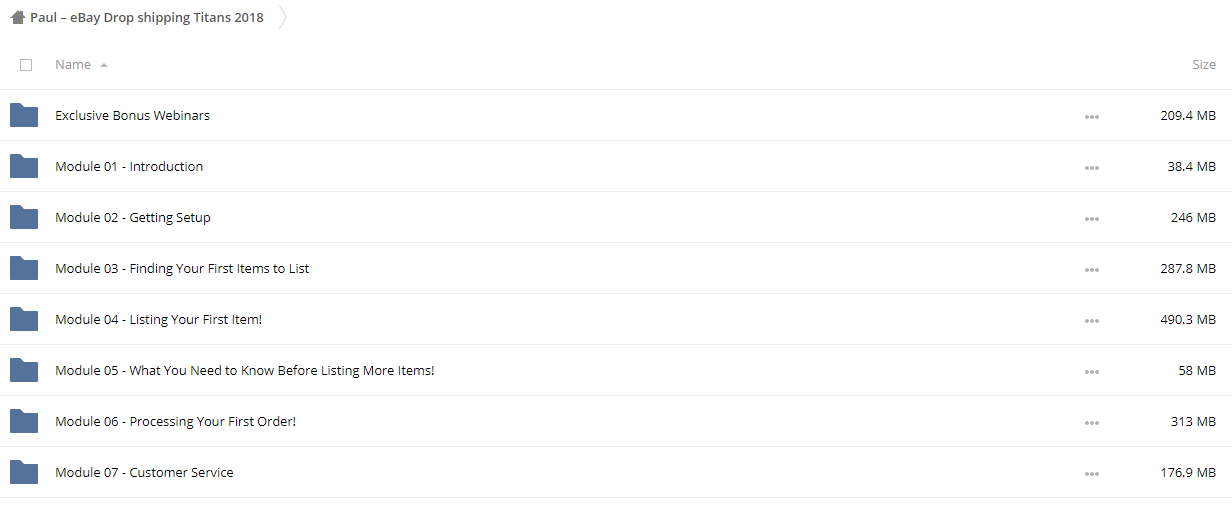Open more actions for Exclusive Bonus Webinars
Screen dimensions: 1232x505
pos(1091,116)
